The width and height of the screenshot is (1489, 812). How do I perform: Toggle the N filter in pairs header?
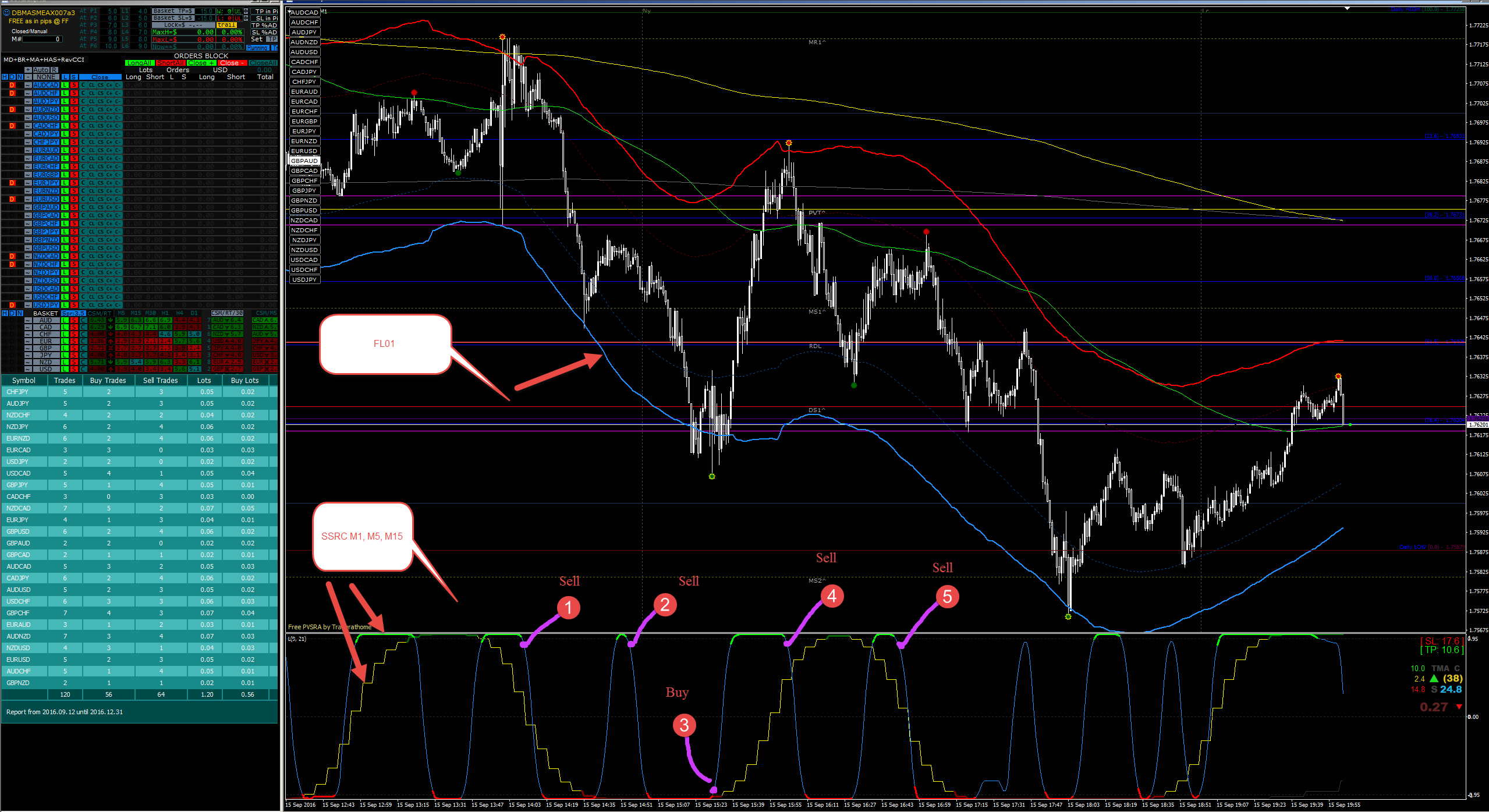coord(20,77)
